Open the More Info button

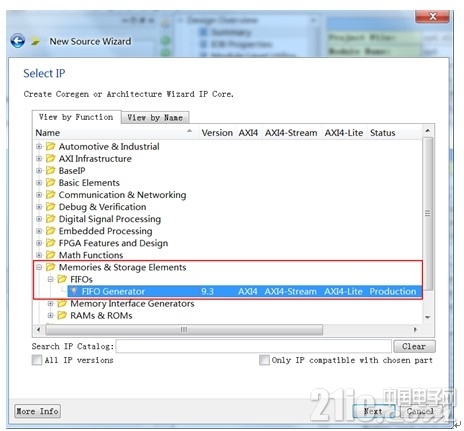click(x=37, y=411)
